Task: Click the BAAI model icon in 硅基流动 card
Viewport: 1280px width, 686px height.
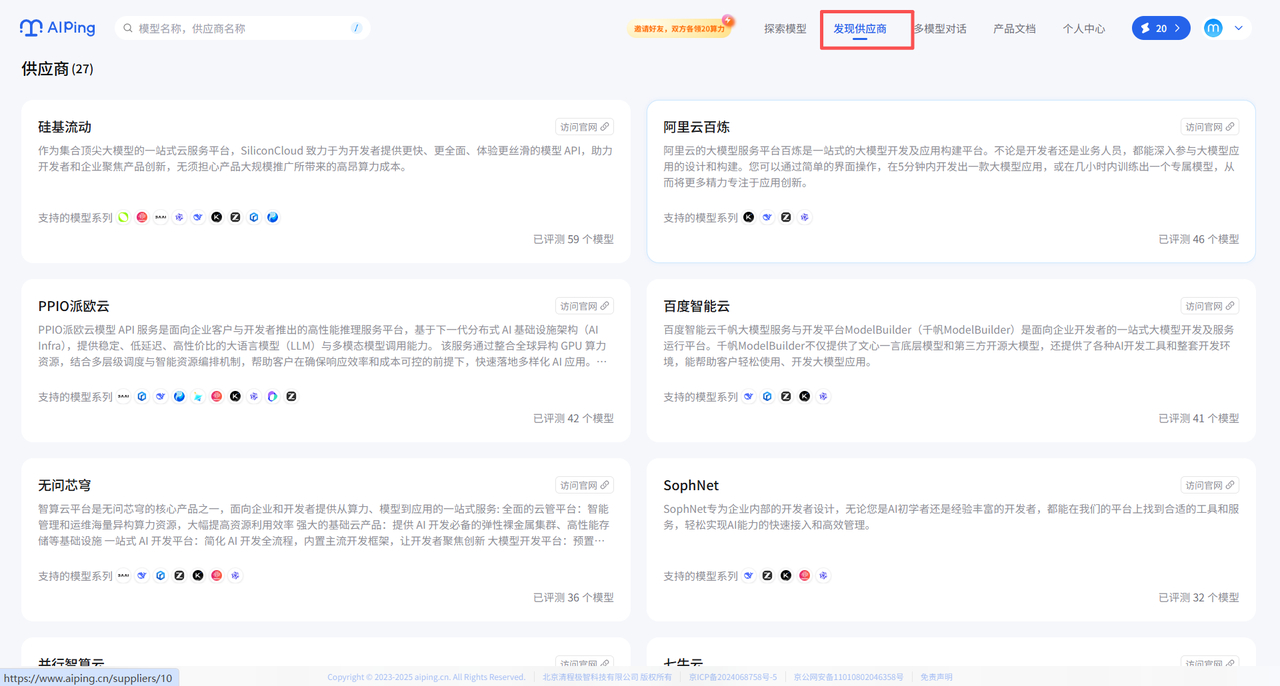Action: tap(160, 217)
